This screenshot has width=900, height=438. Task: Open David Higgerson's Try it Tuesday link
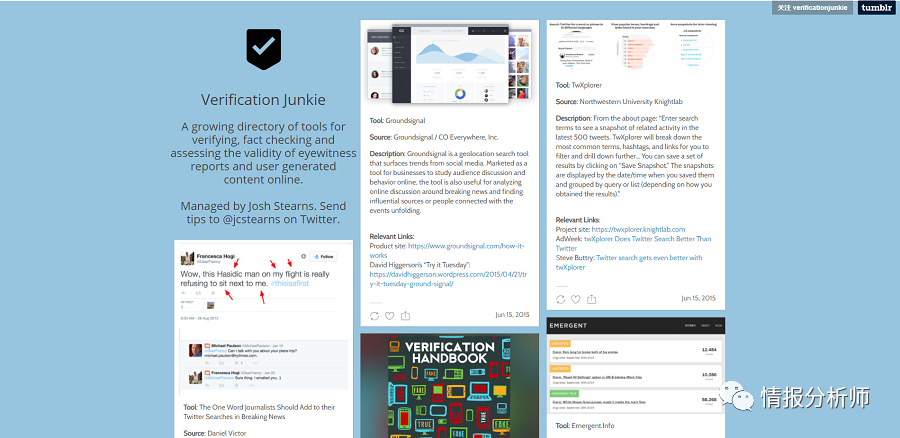coord(449,279)
